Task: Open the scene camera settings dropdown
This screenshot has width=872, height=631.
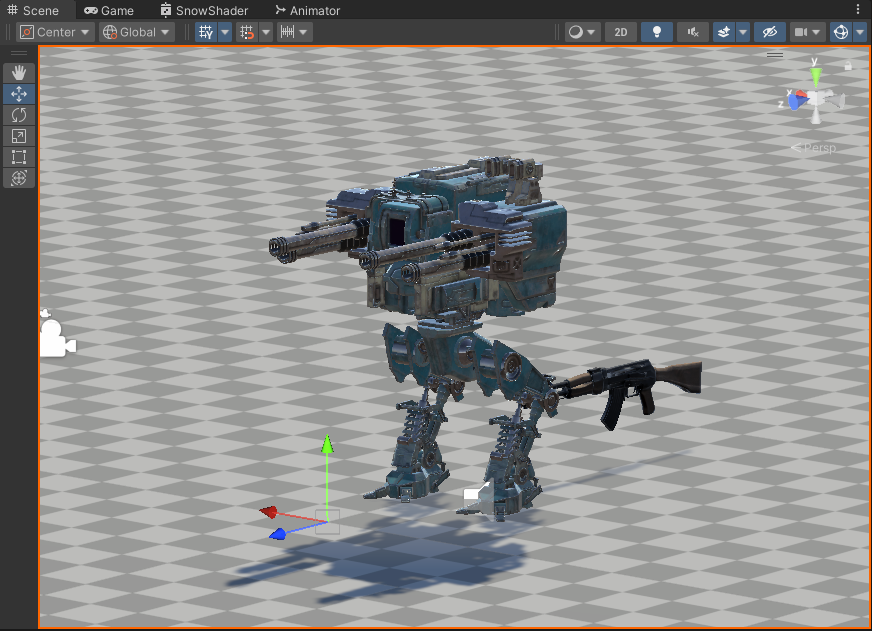Action: [807, 32]
